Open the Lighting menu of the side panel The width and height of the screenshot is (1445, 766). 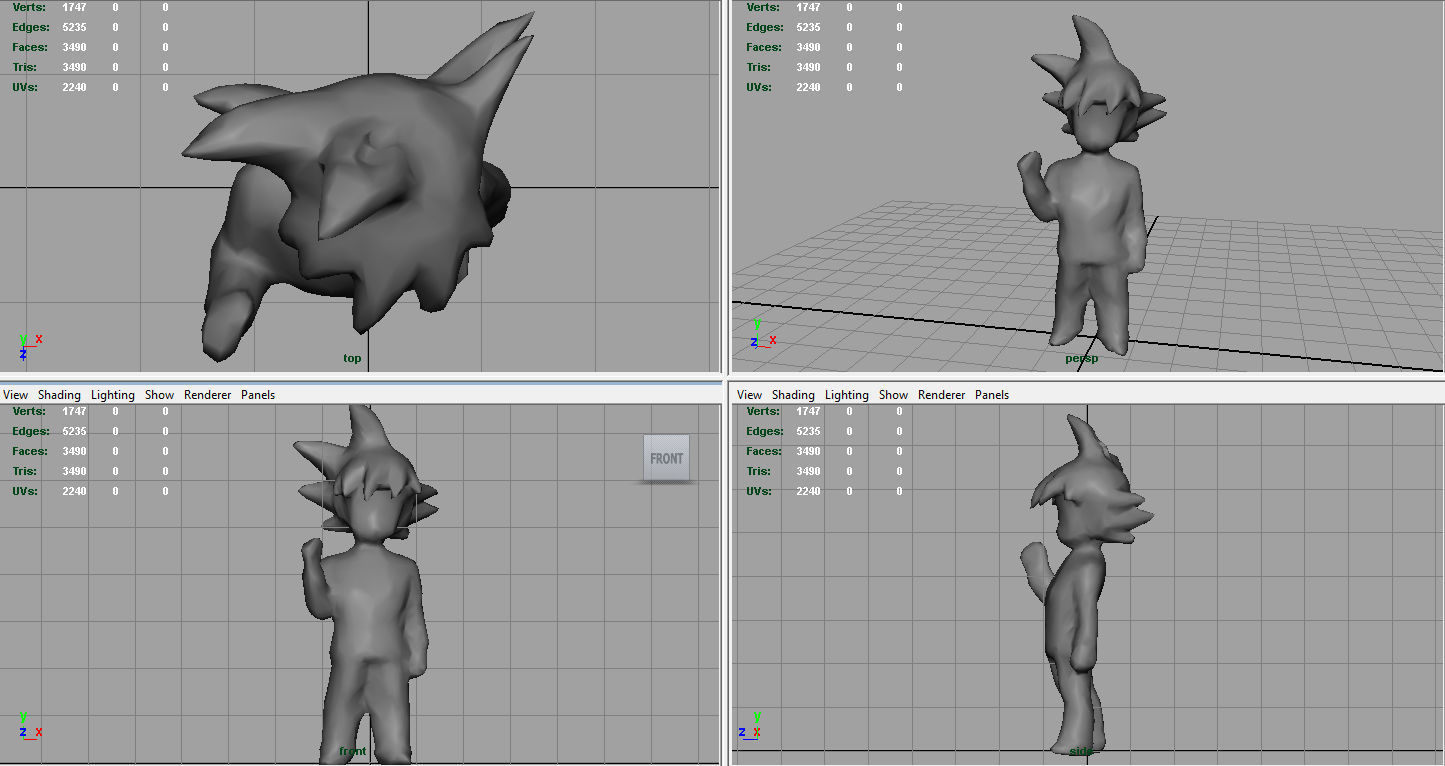pyautogui.click(x=847, y=395)
